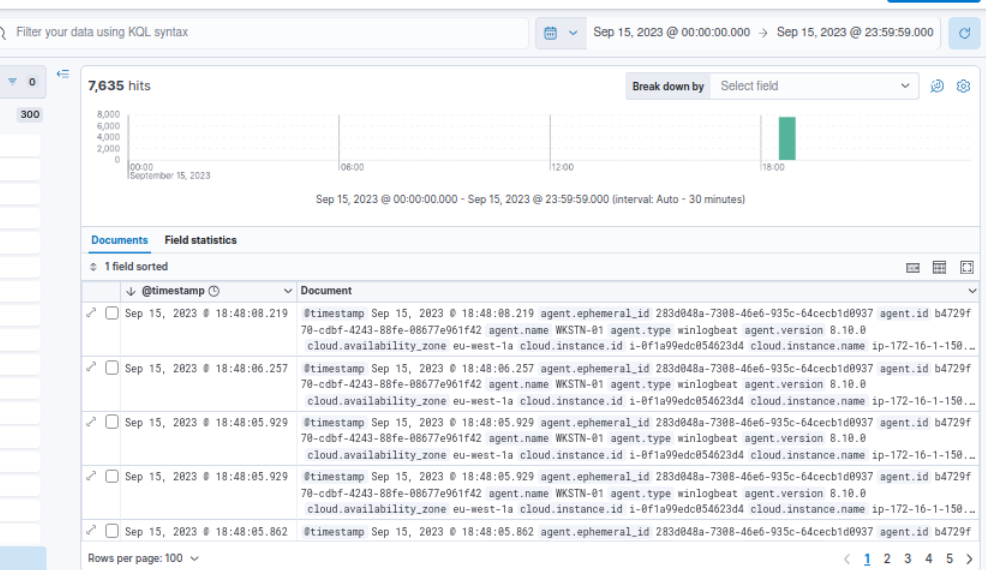Open display options keyboard icon
Screen dimensions: 986x570
click(912, 267)
